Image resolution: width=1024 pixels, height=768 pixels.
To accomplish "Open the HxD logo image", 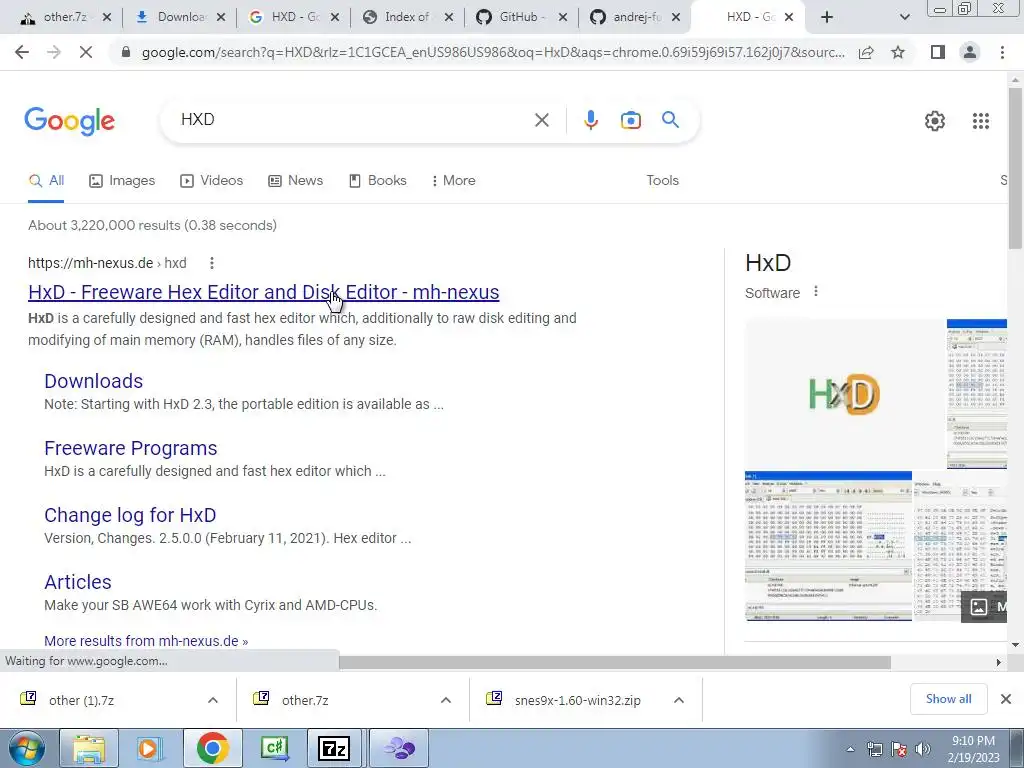I will pos(844,394).
